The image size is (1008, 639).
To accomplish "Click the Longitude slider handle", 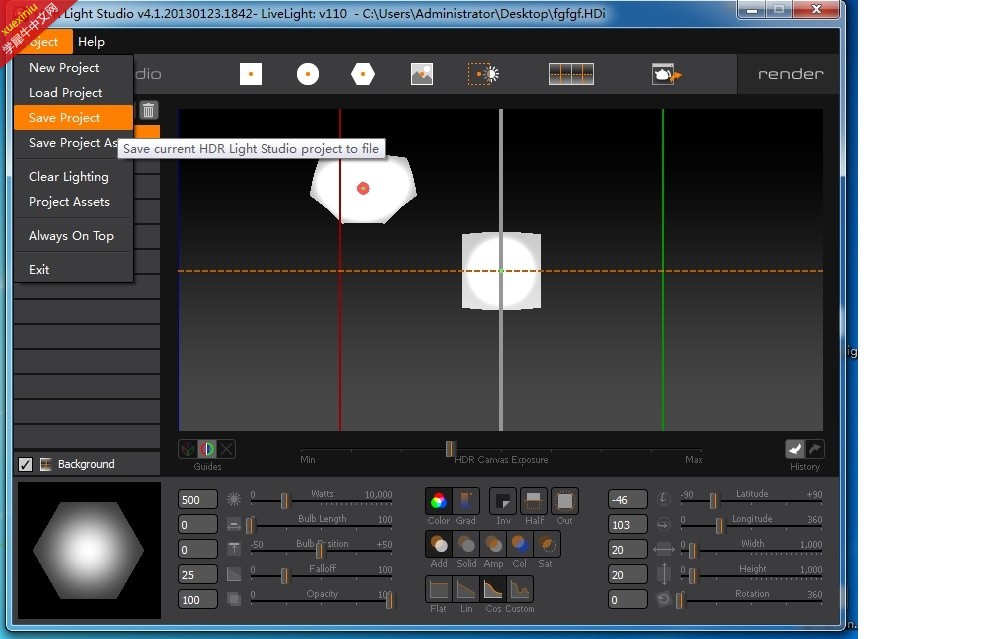I will [719, 525].
